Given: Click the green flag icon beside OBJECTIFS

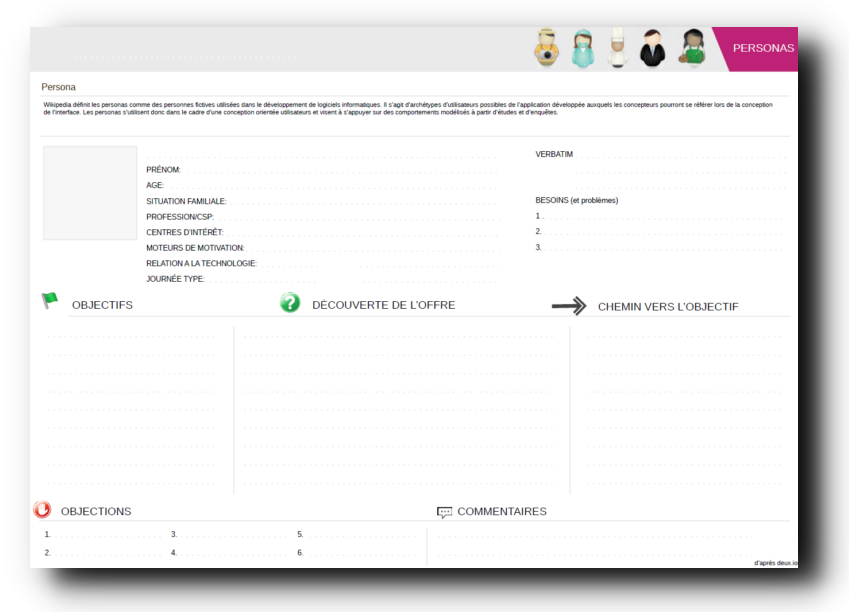Looking at the screenshot, I should click(x=49, y=300).
